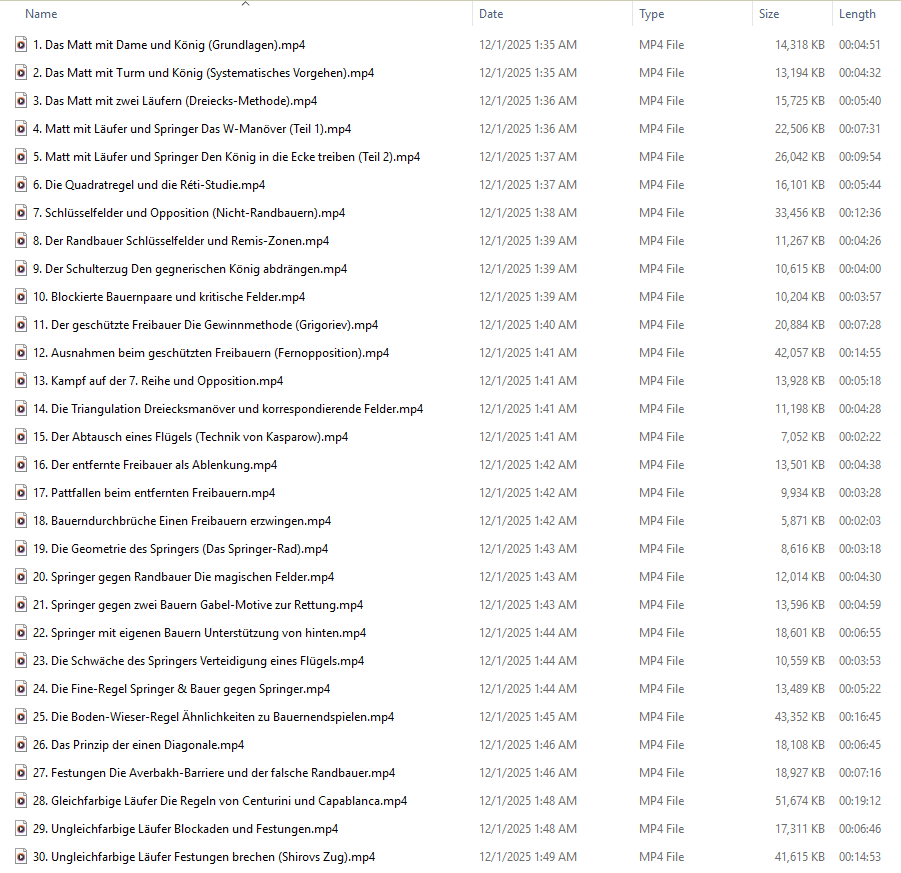Viewport: 901px width, 873px height.
Task: Click the sort arrow above the Name column
Action: pos(246,4)
